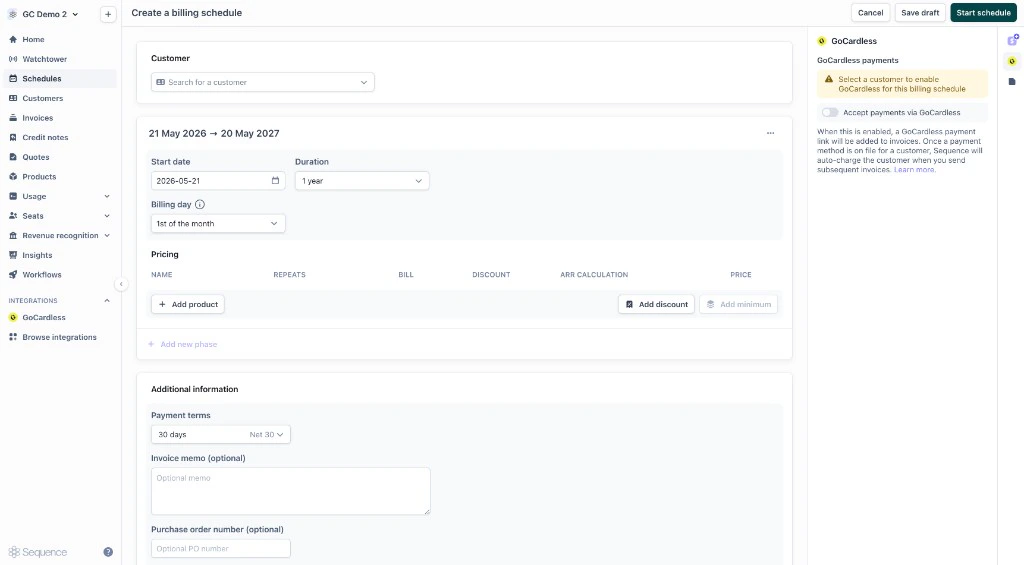Image resolution: width=1024 pixels, height=565 pixels.
Task: Open Browse integrations
Action: pyautogui.click(x=59, y=337)
